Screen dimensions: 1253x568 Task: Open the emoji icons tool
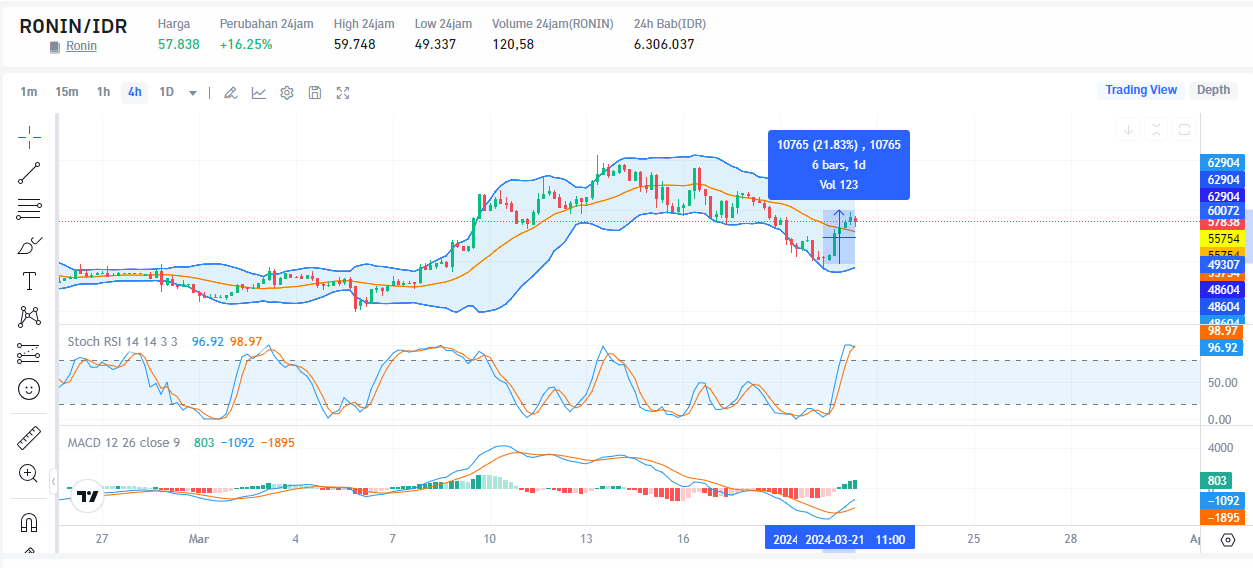[x=29, y=389]
